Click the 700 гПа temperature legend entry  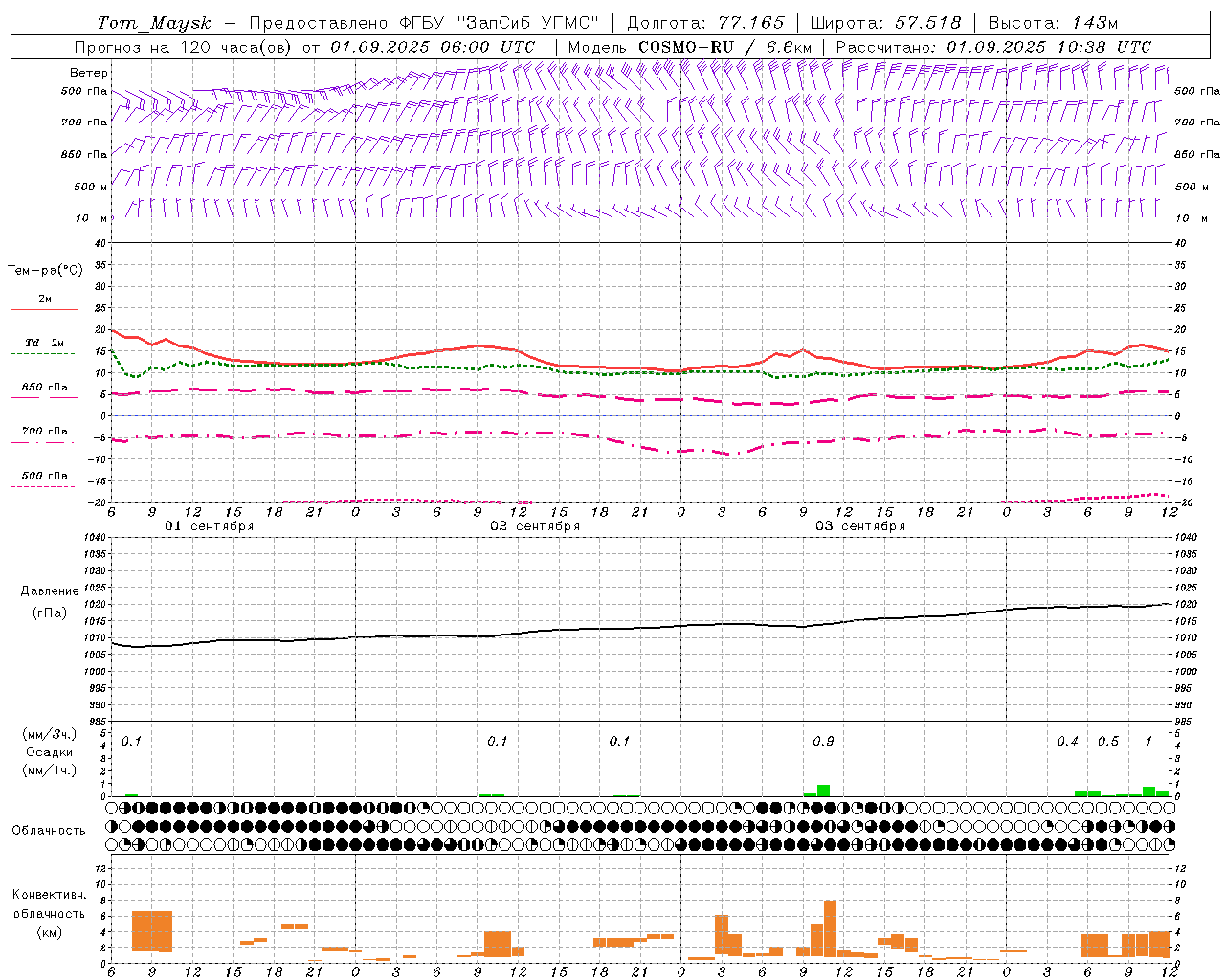pos(44,432)
